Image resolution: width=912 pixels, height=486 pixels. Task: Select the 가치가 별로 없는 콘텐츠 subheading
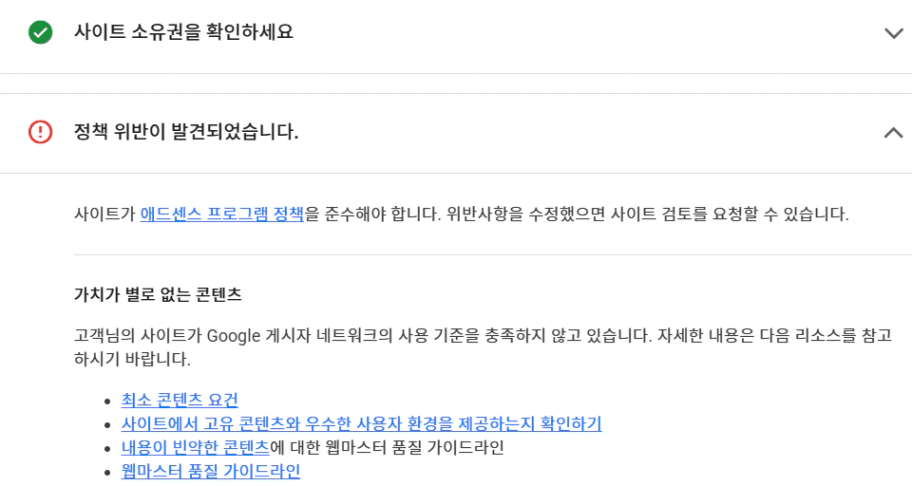[158, 295]
